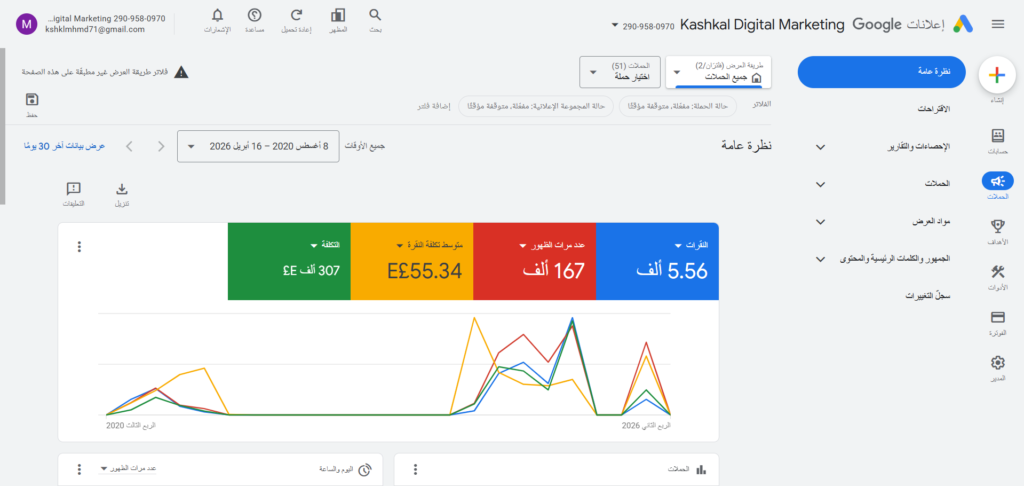Viewport: 1024px width, 486px height.
Task: Open the hamburger main menu
Action: coord(997,24)
